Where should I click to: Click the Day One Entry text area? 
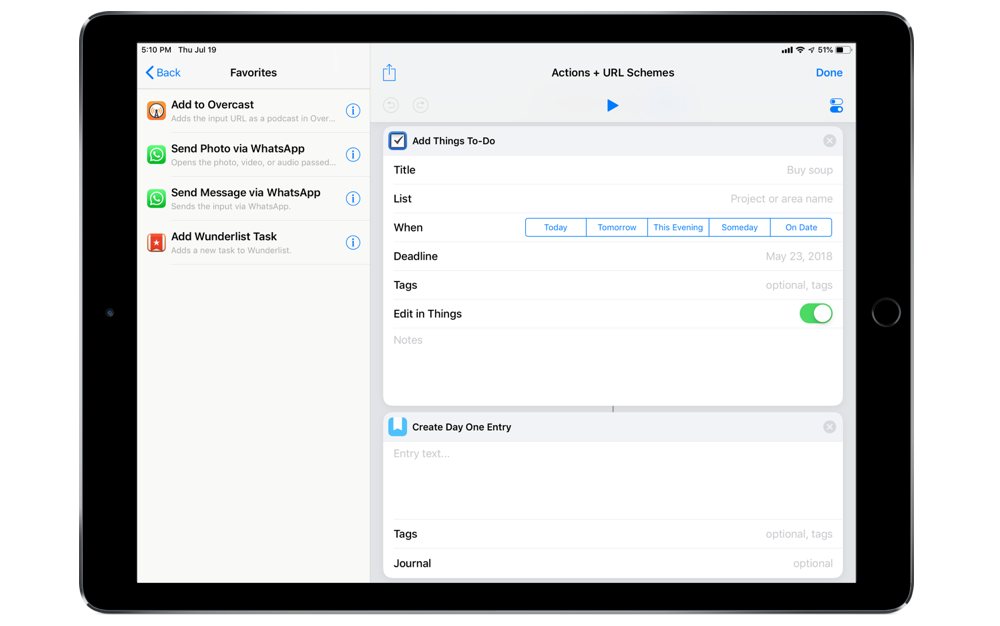(x=613, y=481)
